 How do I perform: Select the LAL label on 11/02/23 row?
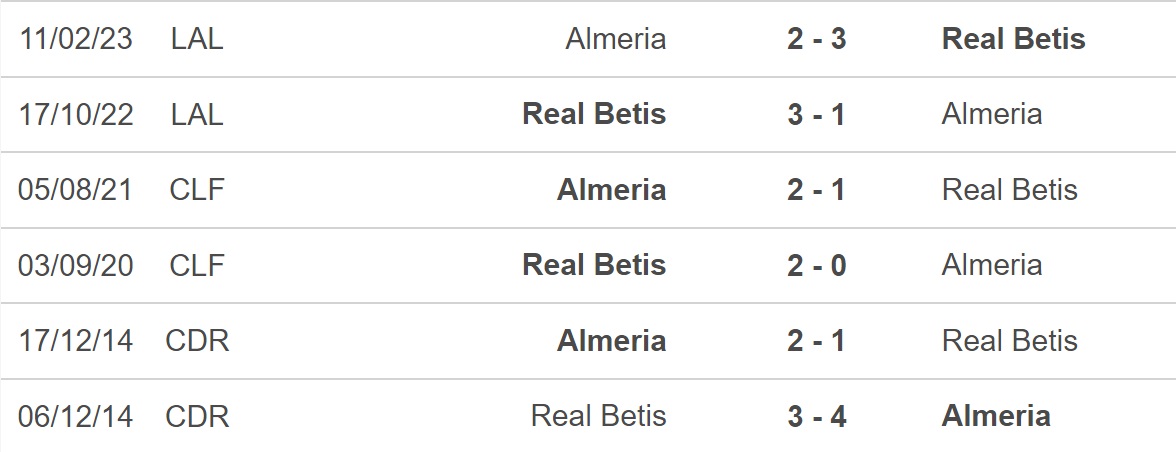[197, 39]
